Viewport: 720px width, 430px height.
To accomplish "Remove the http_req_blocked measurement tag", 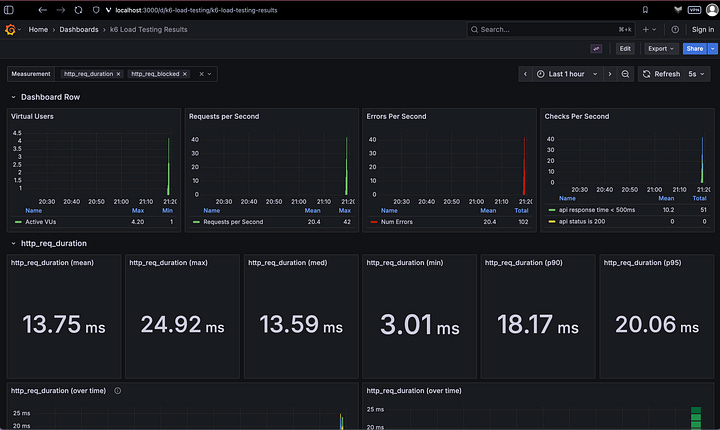I will (185, 74).
